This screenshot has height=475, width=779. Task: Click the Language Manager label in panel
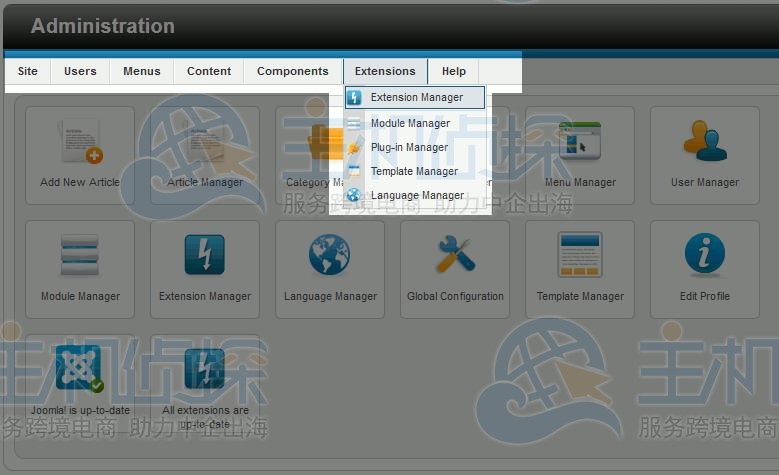pos(330,296)
